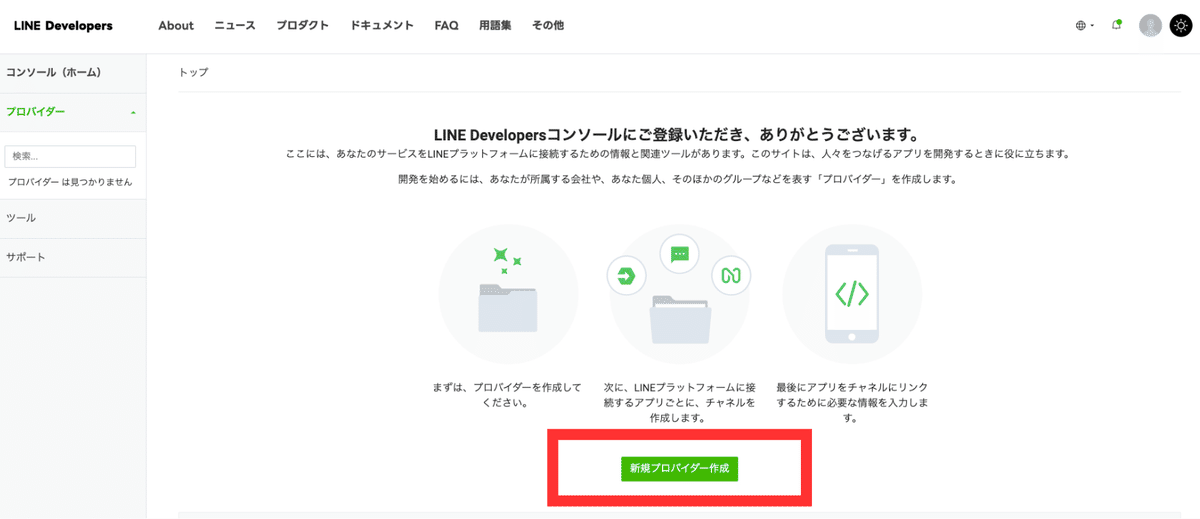
Task: Go to LINE Developers home logo
Action: 63,26
